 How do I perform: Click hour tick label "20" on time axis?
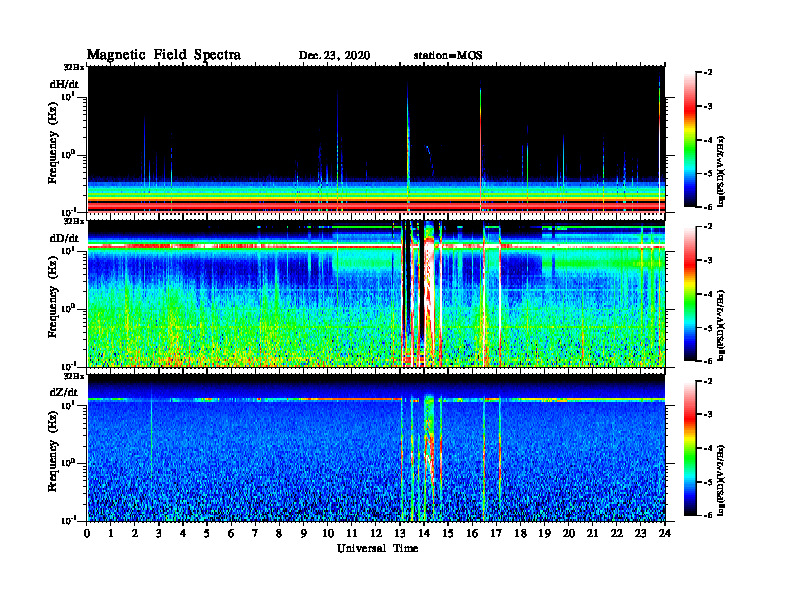coord(568,534)
